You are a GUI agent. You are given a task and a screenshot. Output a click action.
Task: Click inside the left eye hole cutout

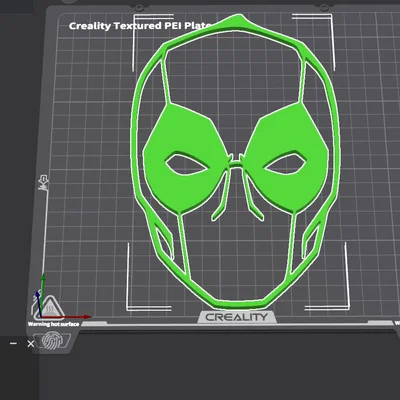click(x=186, y=163)
